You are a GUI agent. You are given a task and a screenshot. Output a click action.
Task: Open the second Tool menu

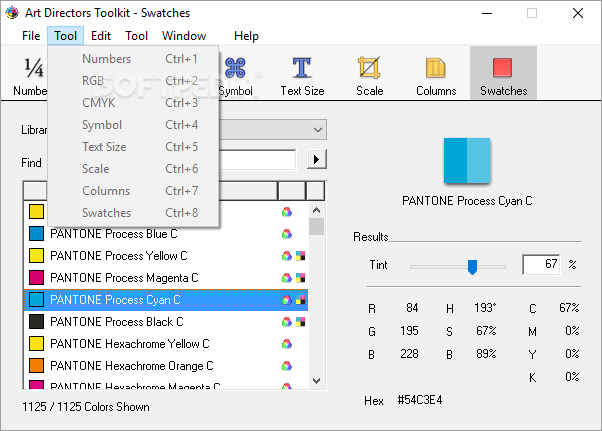pyautogui.click(x=136, y=36)
